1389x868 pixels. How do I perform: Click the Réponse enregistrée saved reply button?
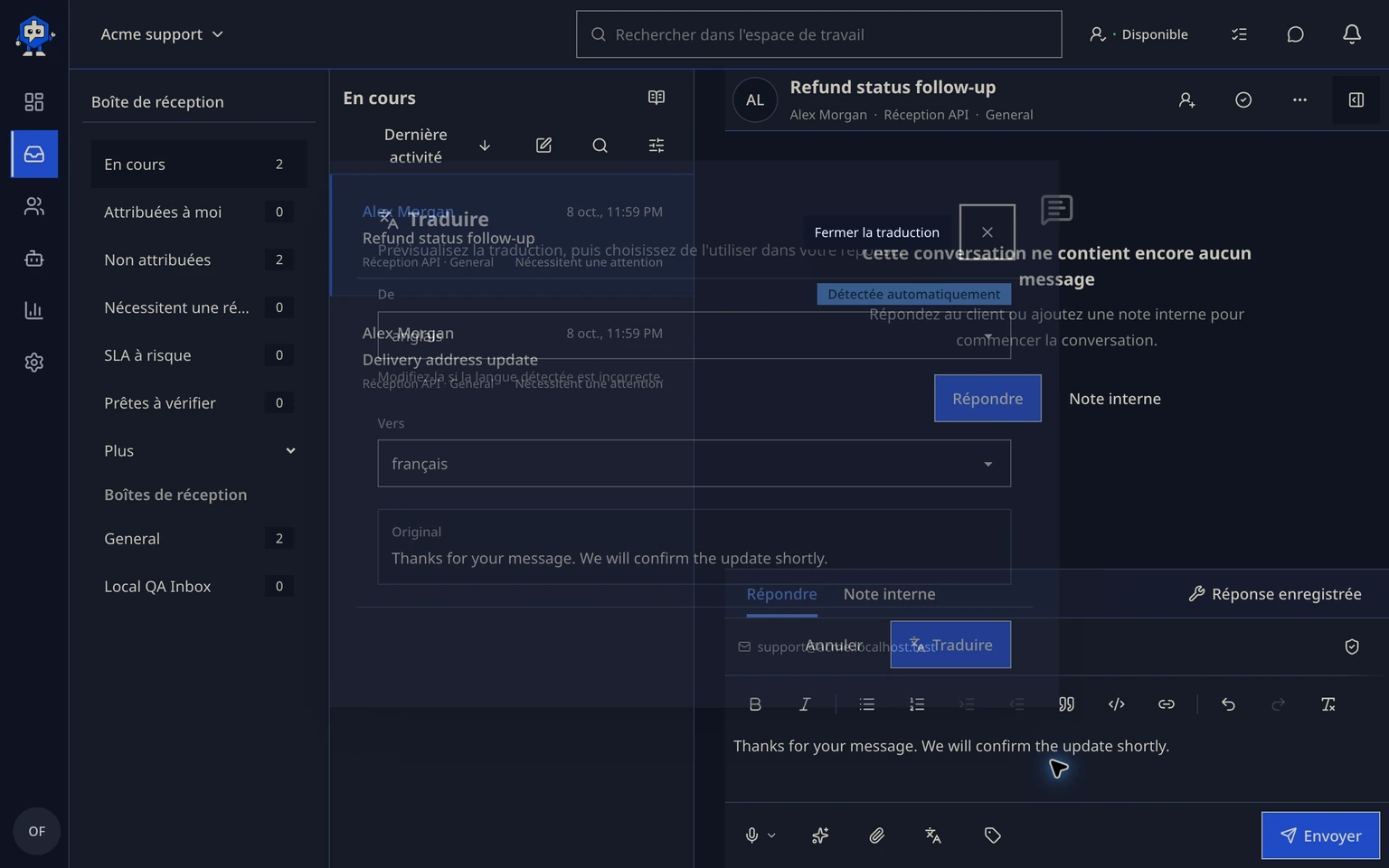pyautogui.click(x=1274, y=594)
